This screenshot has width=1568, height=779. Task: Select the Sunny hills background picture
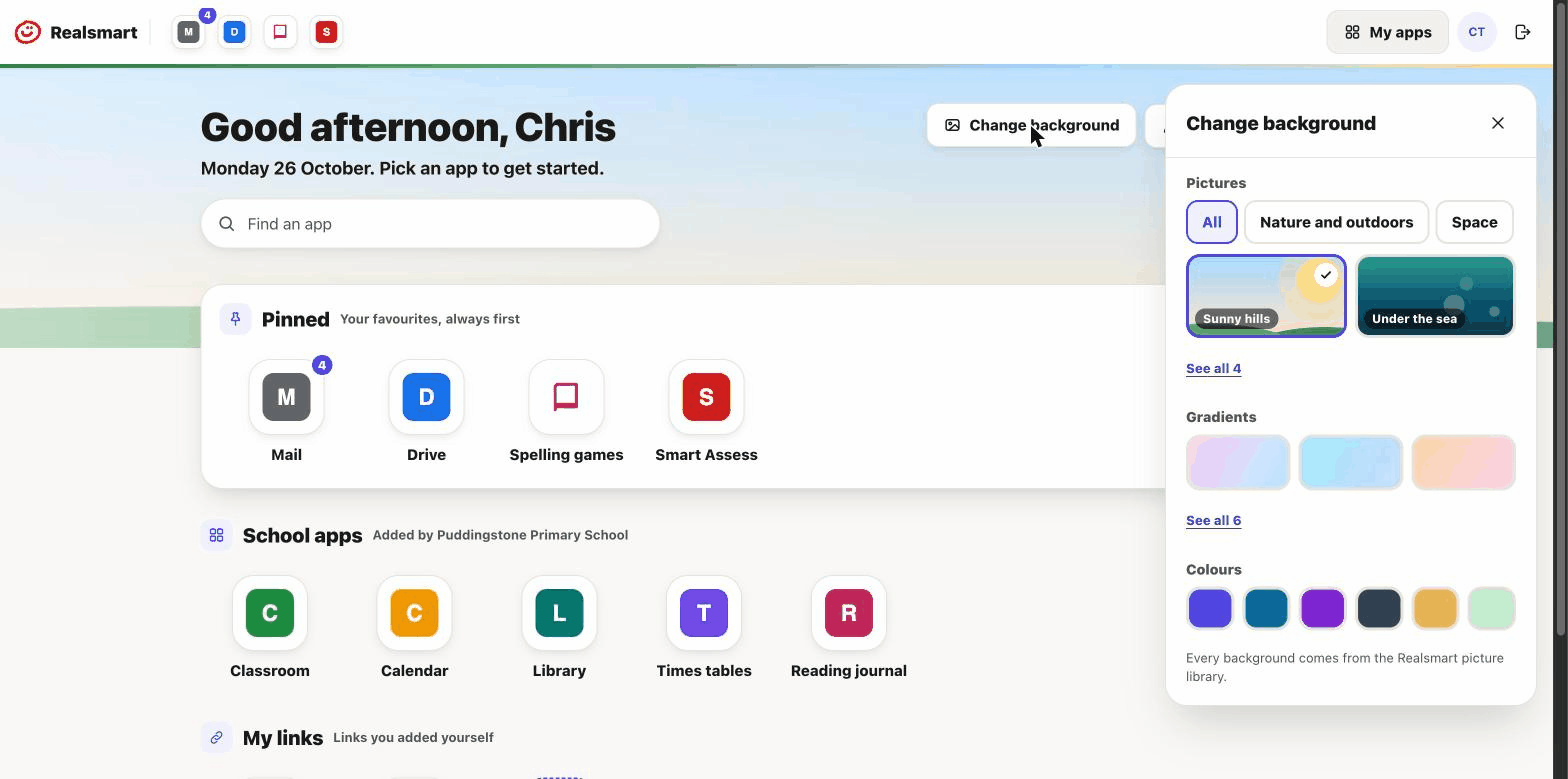coord(1266,296)
